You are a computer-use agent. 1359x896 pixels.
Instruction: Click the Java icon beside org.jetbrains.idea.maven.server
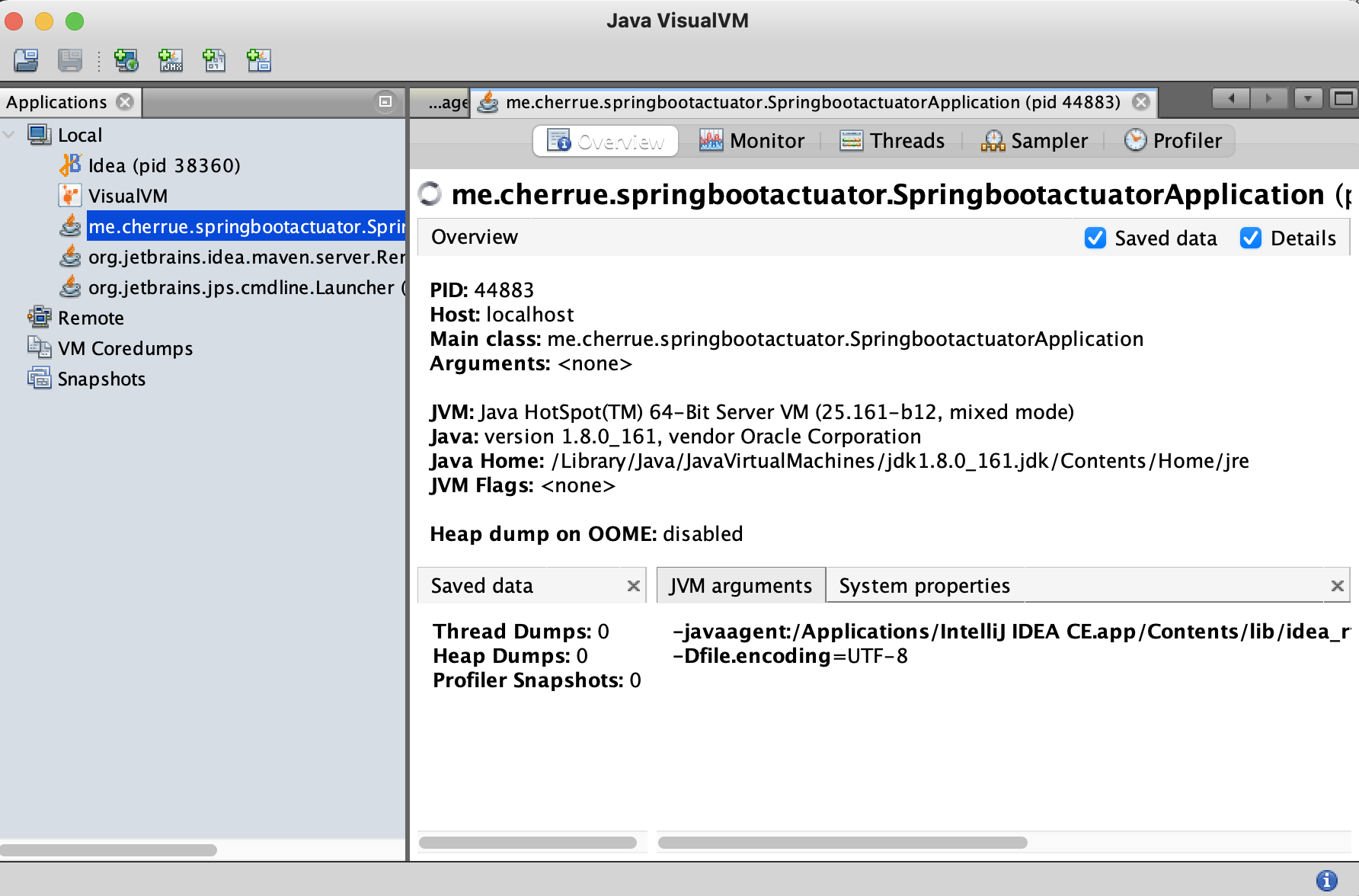coord(70,257)
